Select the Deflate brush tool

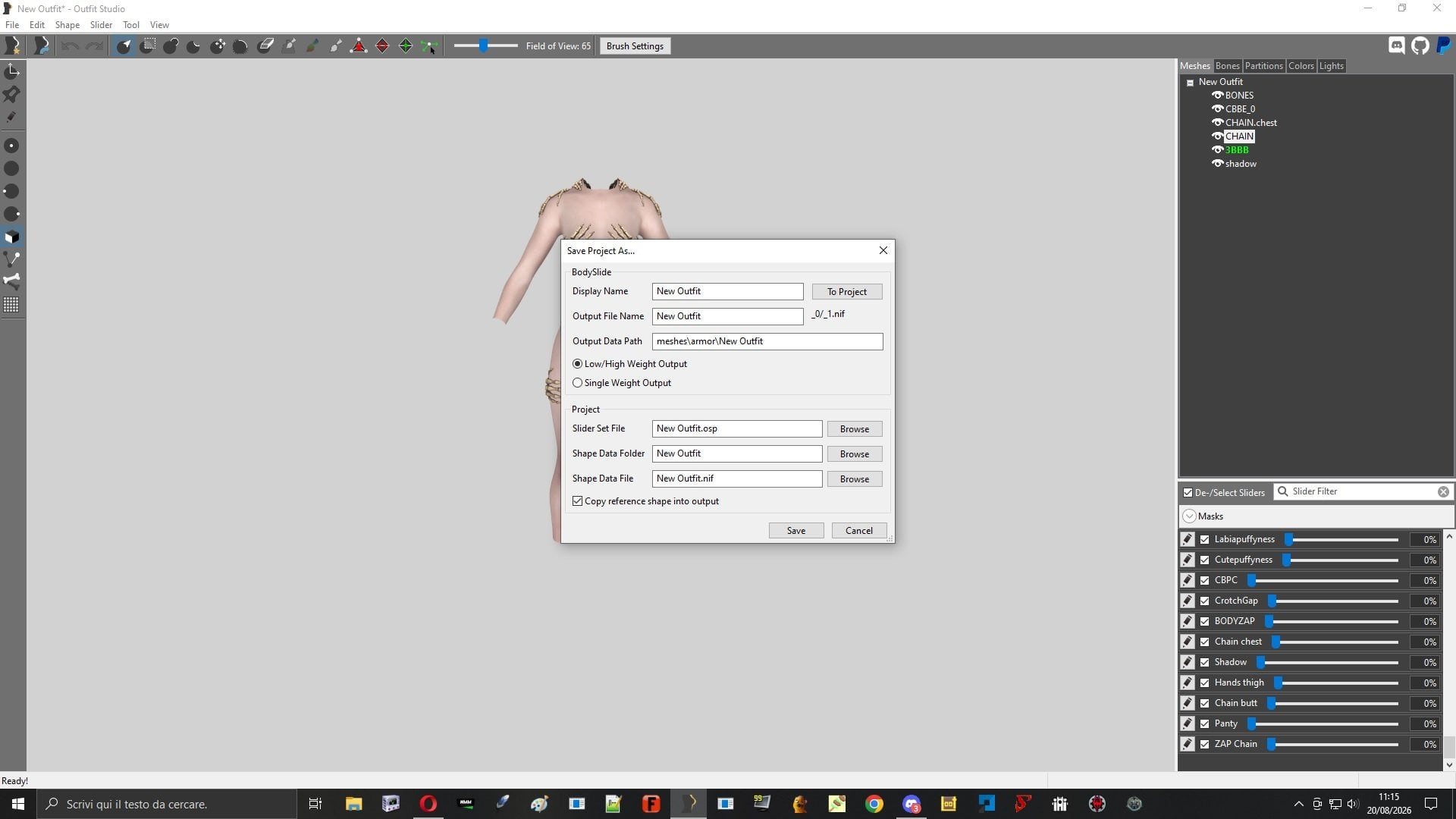pyautogui.click(x=194, y=46)
